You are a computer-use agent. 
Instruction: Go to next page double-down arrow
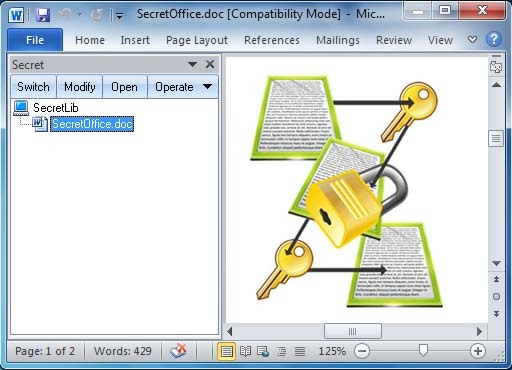click(496, 314)
